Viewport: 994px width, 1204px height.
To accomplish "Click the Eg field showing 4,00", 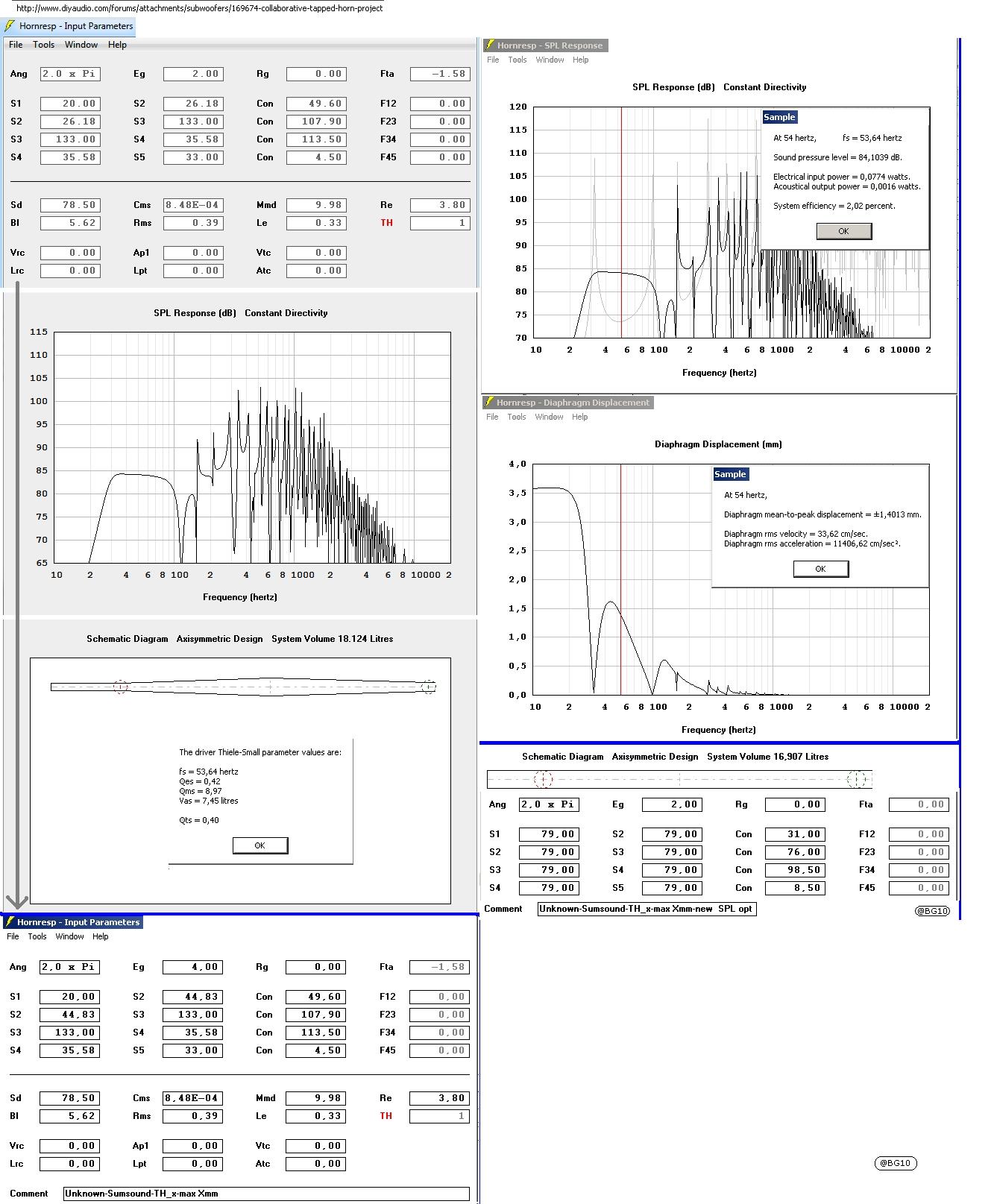I will click(192, 967).
